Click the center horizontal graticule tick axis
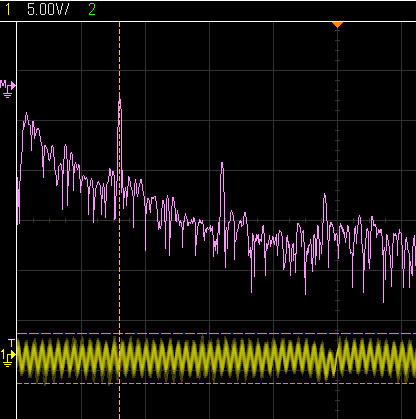The width and height of the screenshot is (416, 419). pos(216,220)
